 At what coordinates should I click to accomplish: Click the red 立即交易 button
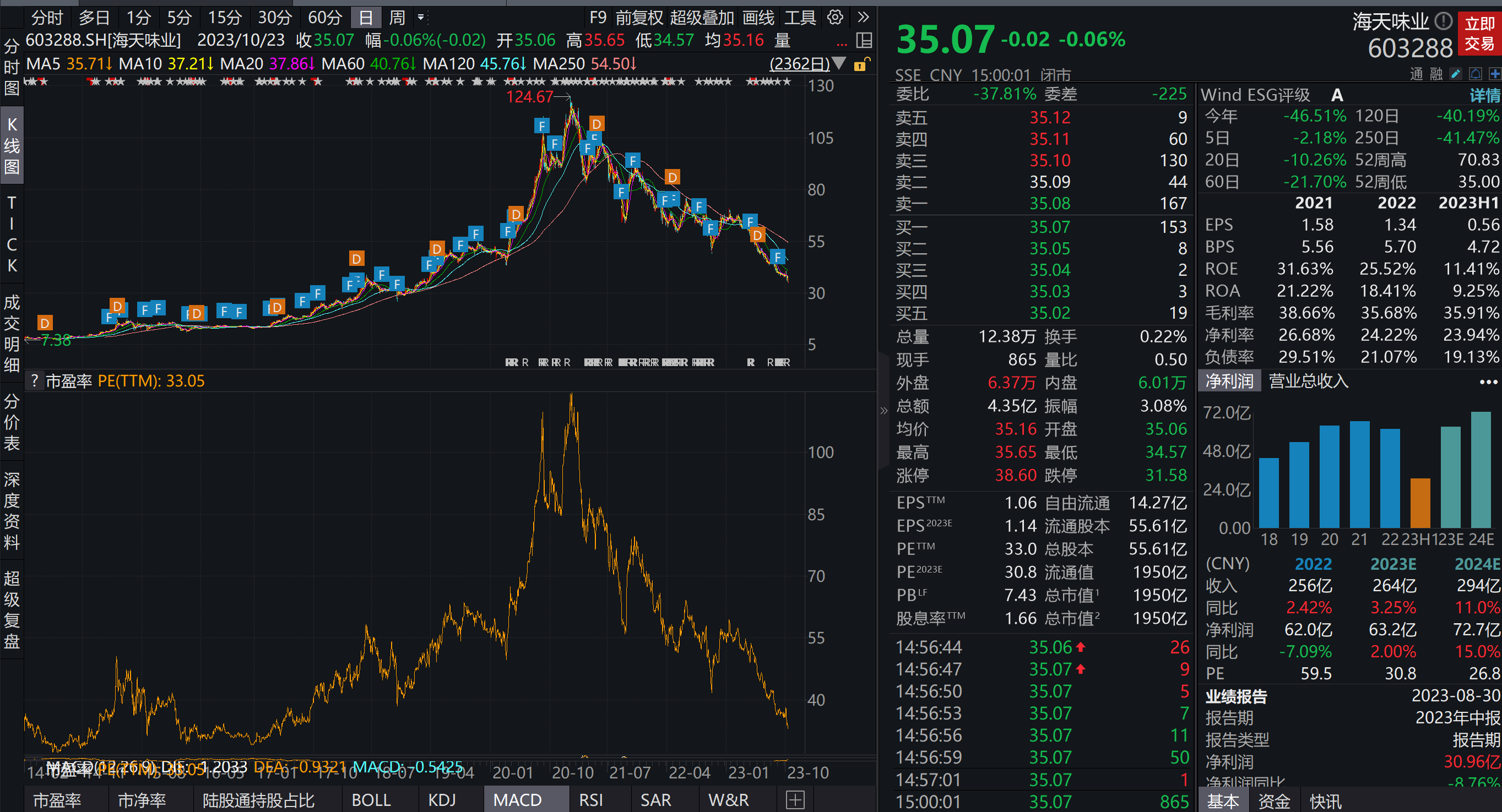point(1480,33)
